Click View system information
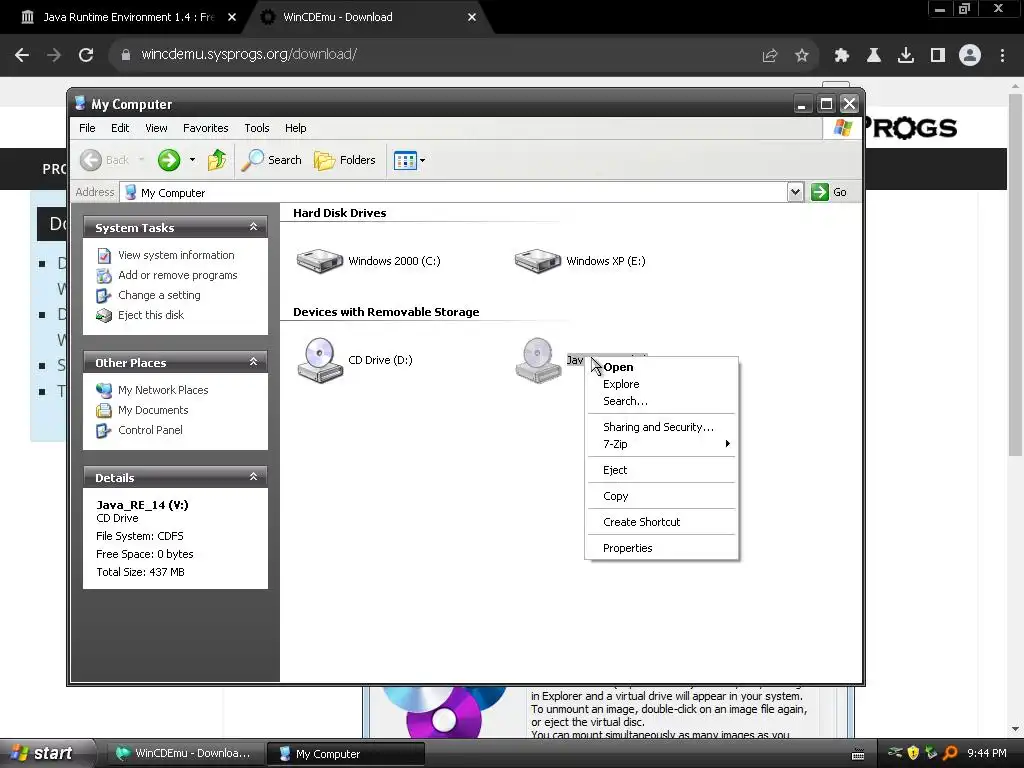 tap(176, 255)
